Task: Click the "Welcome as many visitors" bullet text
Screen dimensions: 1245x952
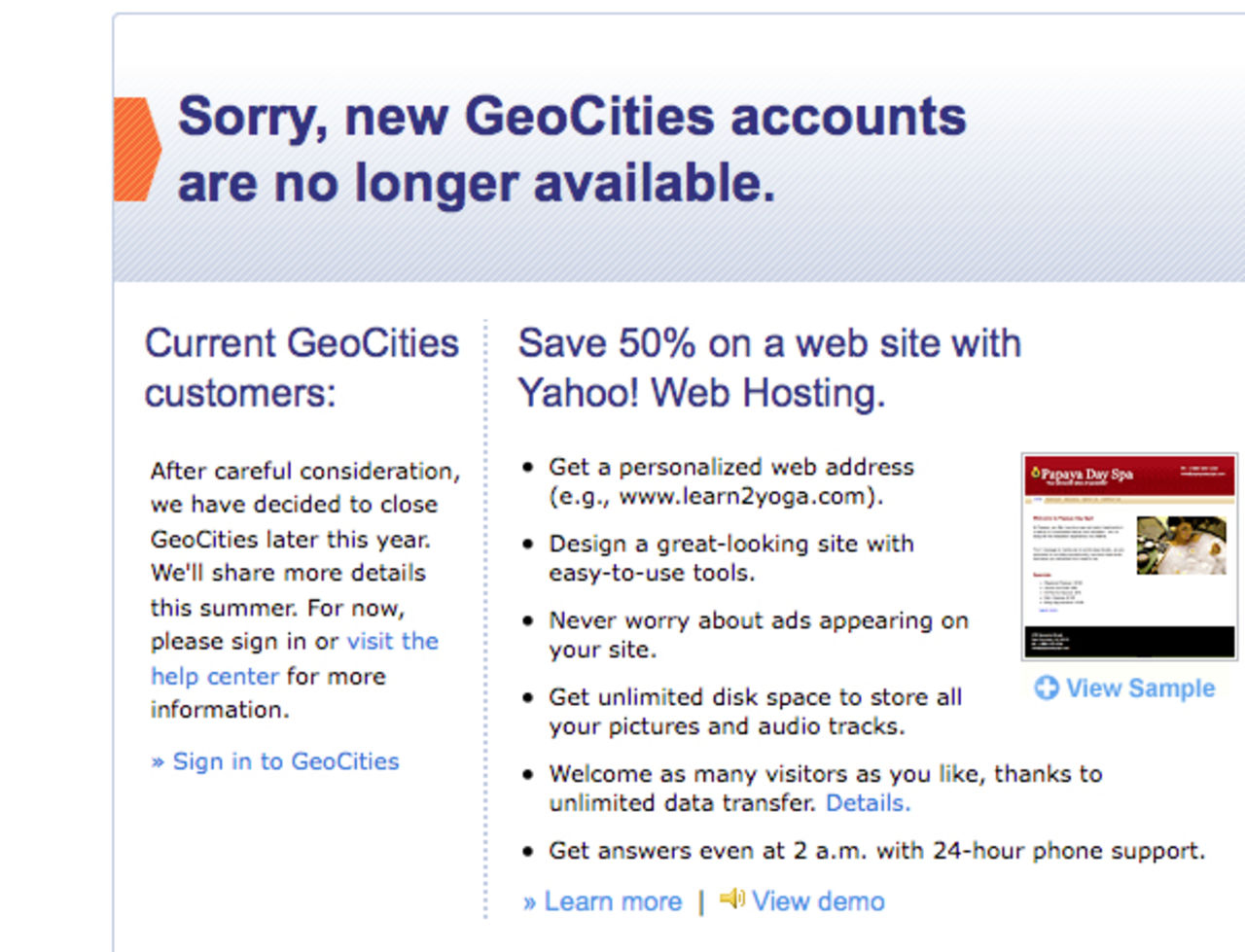Action: coord(825,774)
